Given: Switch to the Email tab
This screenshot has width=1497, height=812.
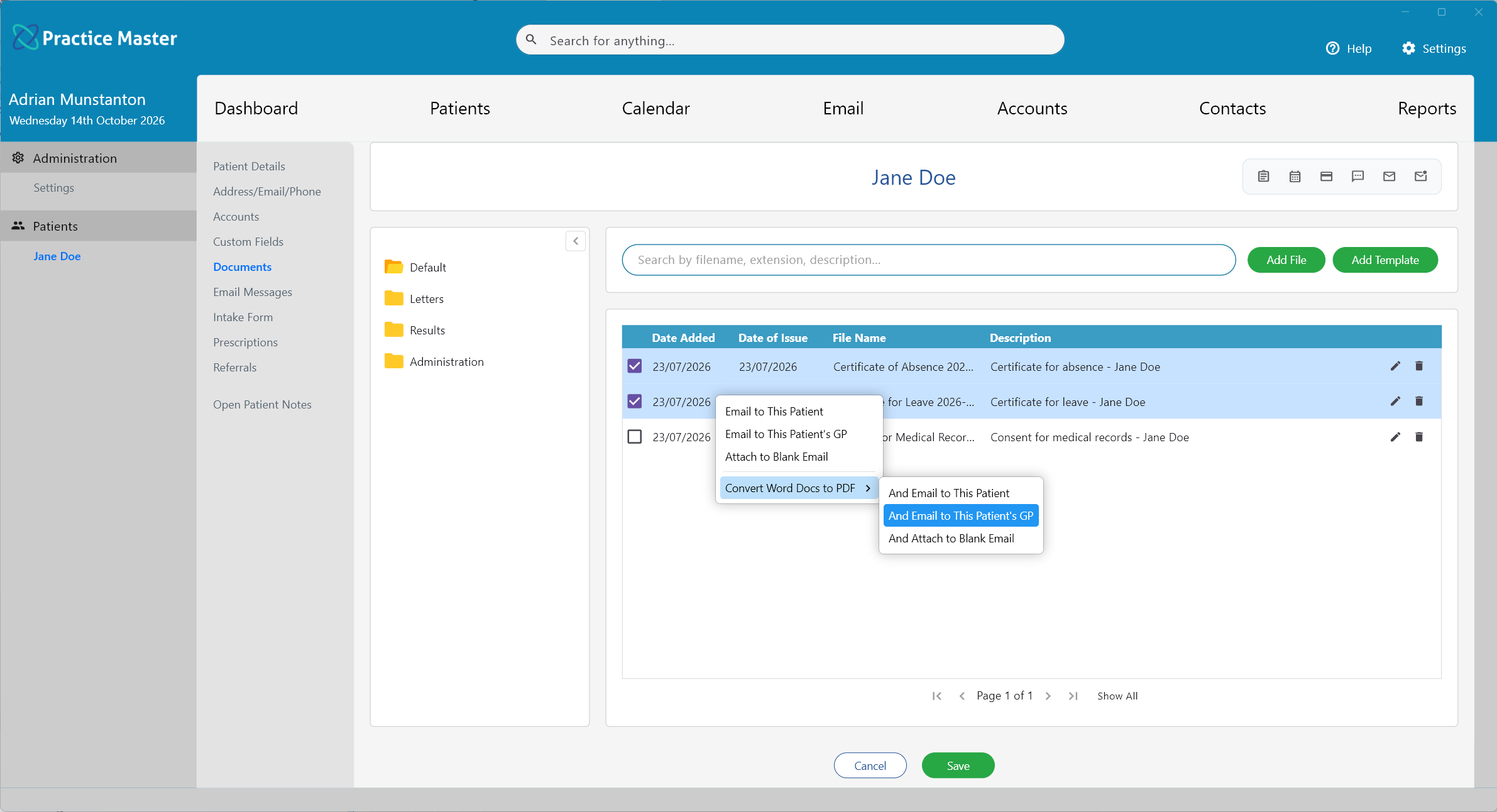Looking at the screenshot, I should coord(843,108).
